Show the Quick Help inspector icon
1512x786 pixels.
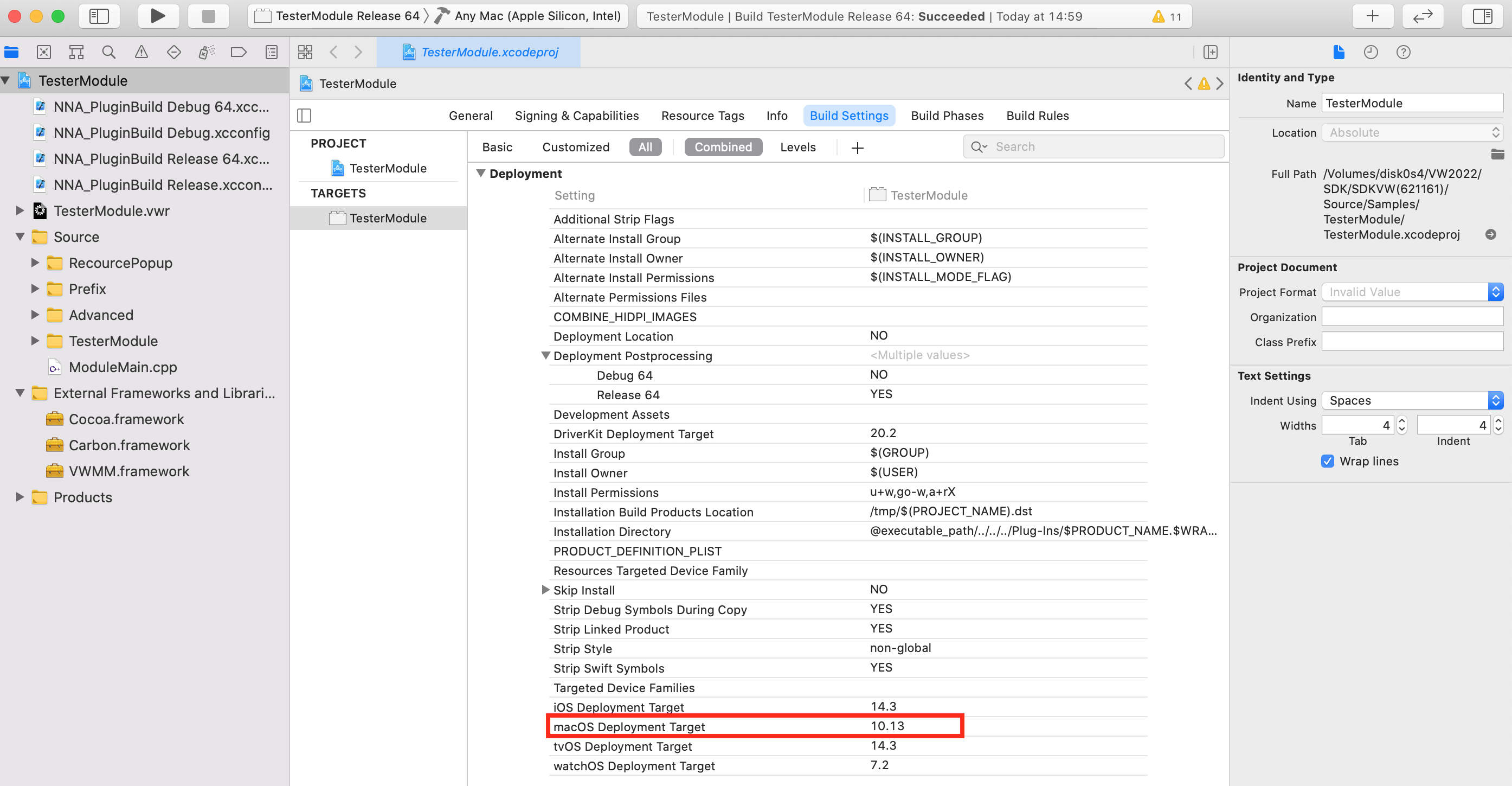tap(1404, 52)
